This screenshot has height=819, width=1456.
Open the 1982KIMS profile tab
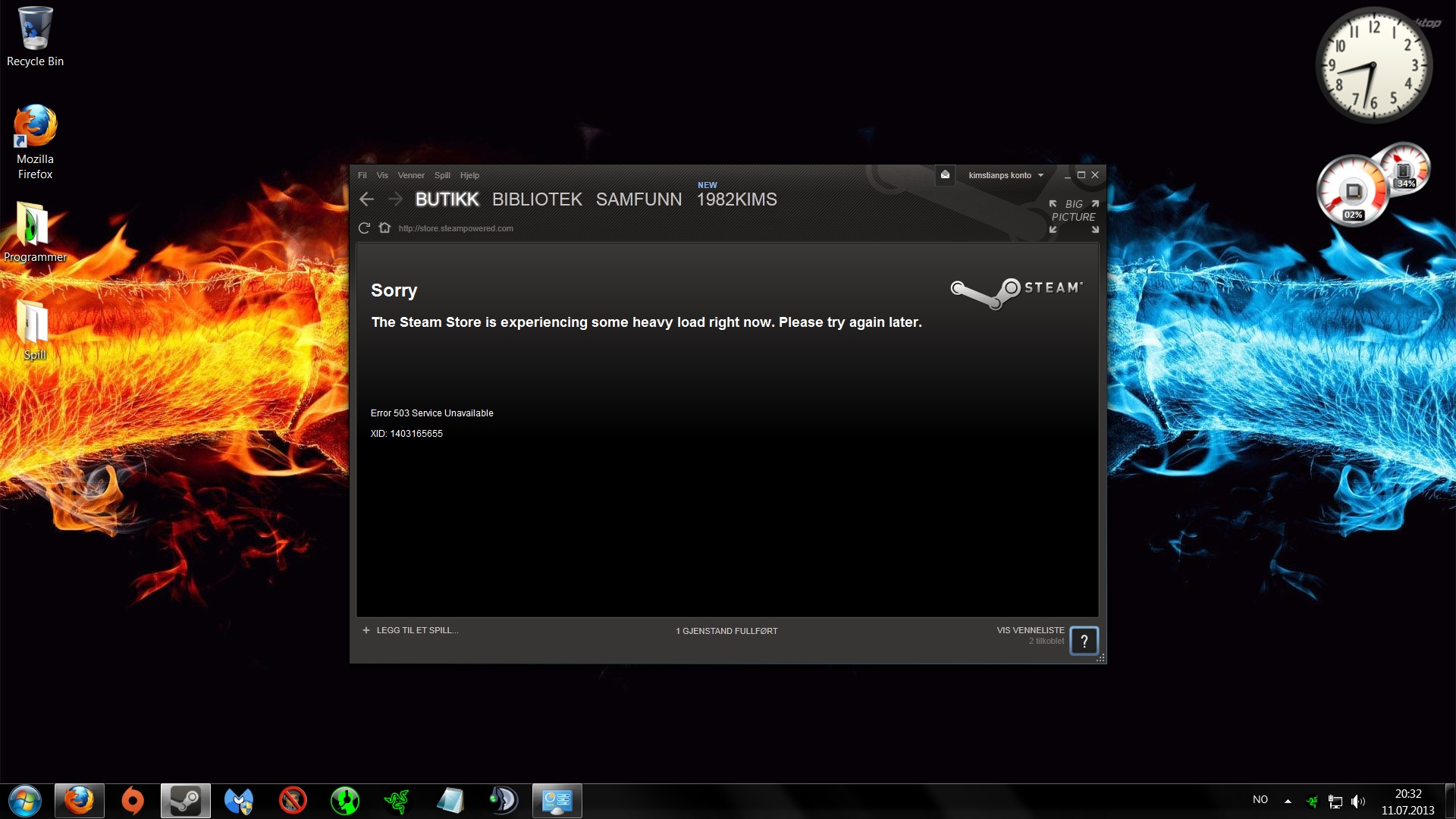pos(736,199)
